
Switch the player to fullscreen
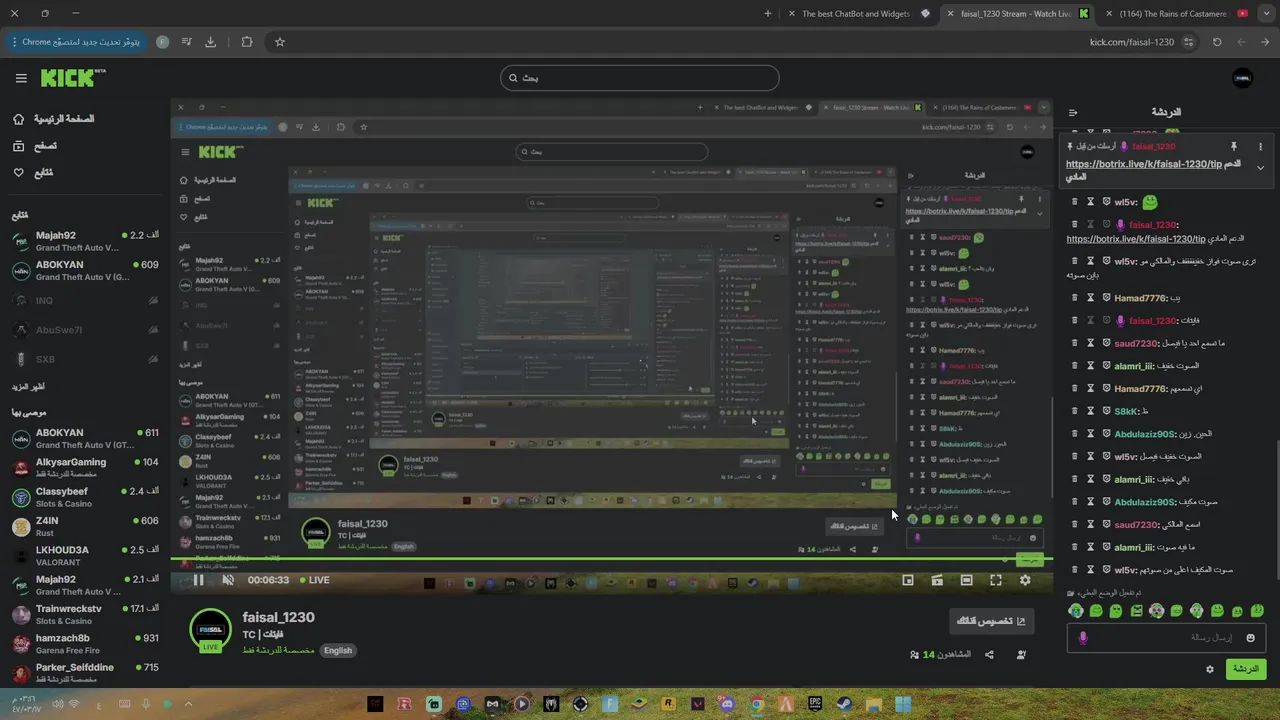point(996,580)
